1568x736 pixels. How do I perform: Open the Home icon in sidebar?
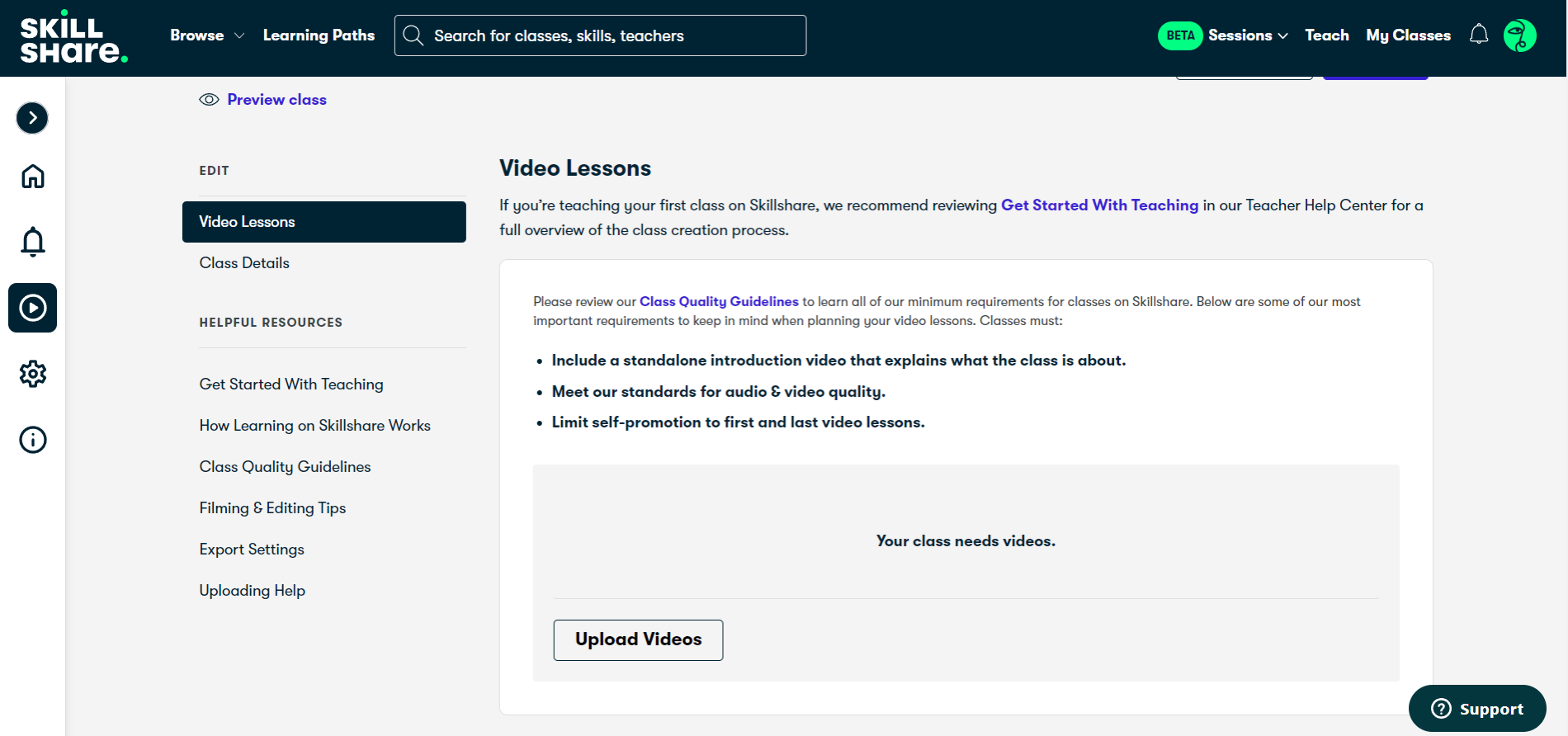tap(32, 176)
